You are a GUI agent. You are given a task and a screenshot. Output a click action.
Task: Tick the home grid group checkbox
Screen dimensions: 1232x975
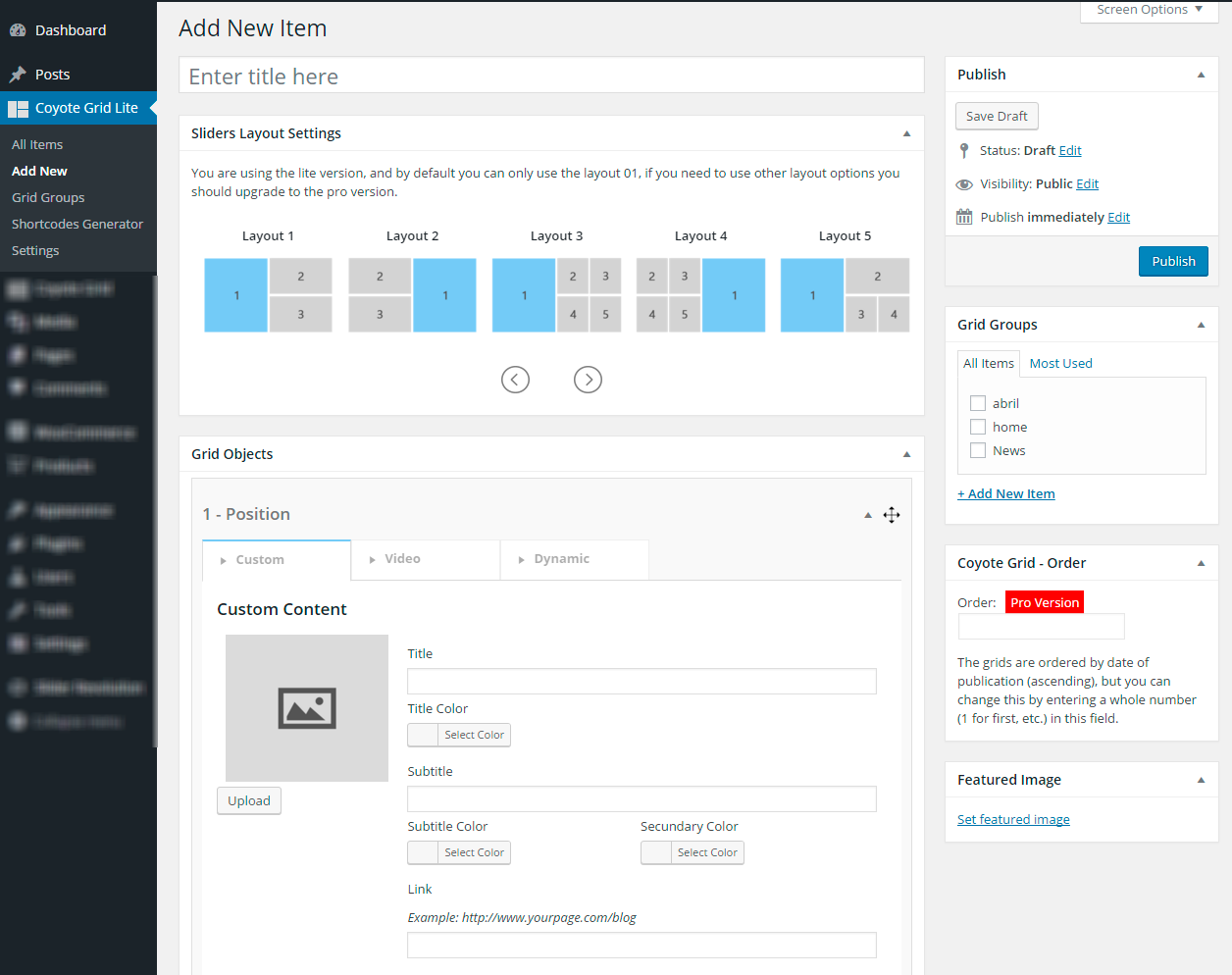pos(978,427)
